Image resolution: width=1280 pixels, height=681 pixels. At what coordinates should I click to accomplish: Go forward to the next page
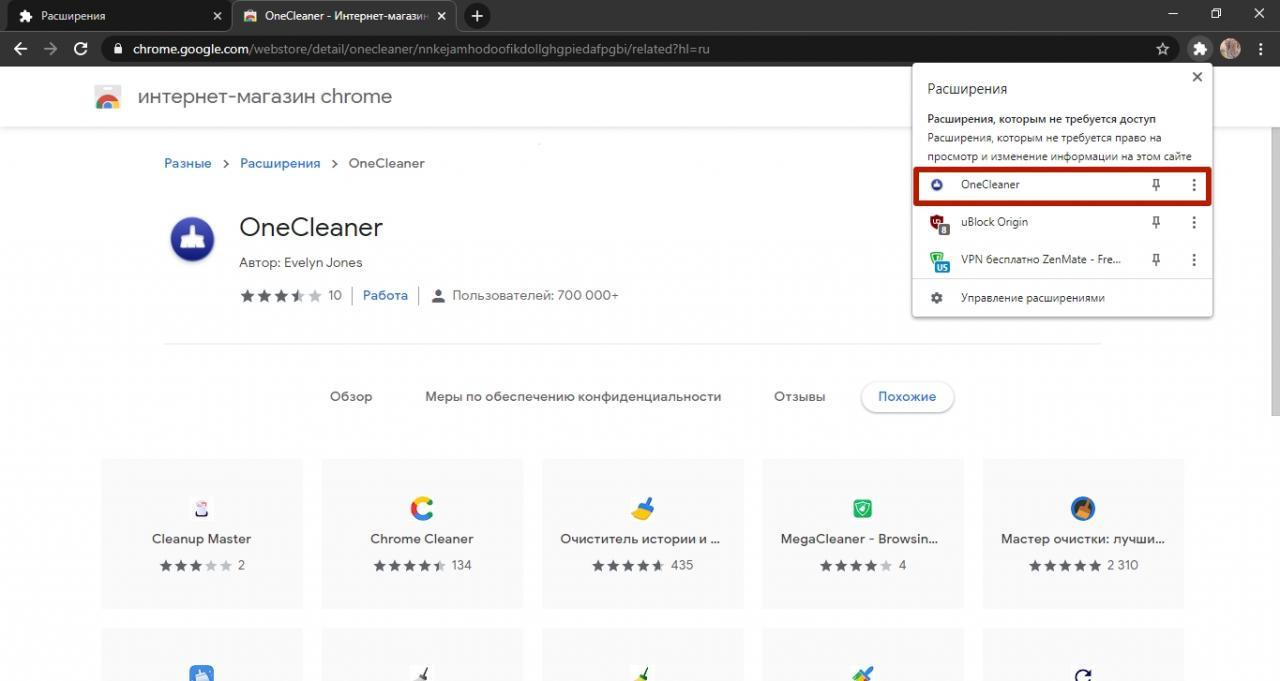tap(50, 48)
